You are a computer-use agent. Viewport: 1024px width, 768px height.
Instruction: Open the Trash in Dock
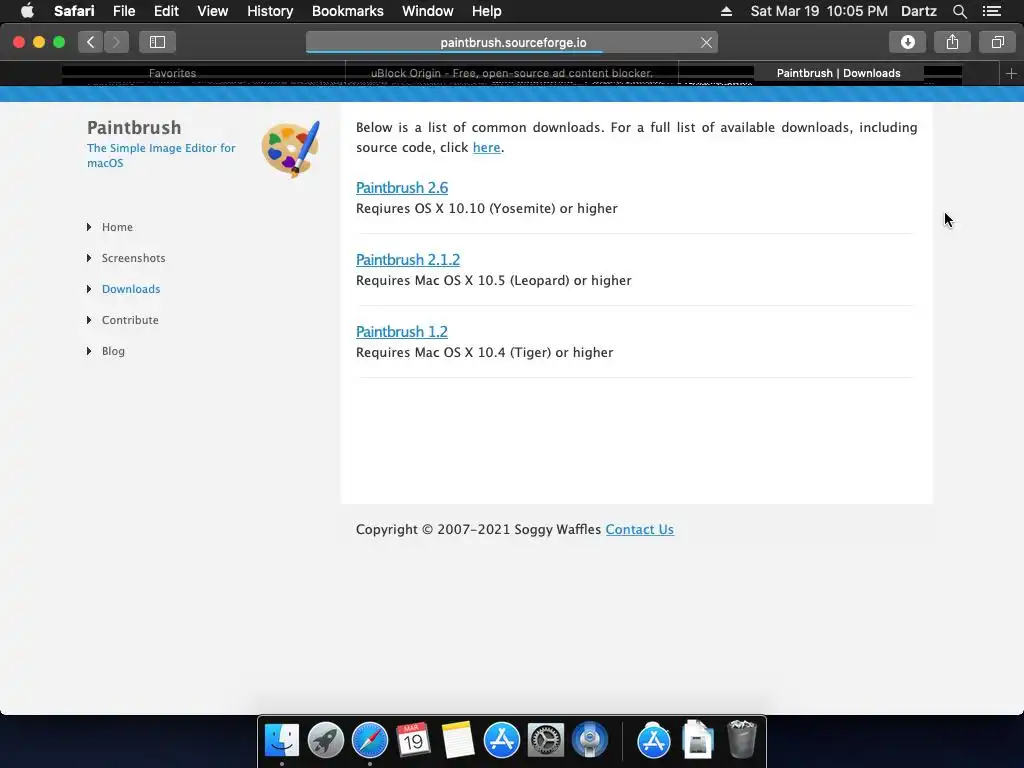(x=742, y=739)
